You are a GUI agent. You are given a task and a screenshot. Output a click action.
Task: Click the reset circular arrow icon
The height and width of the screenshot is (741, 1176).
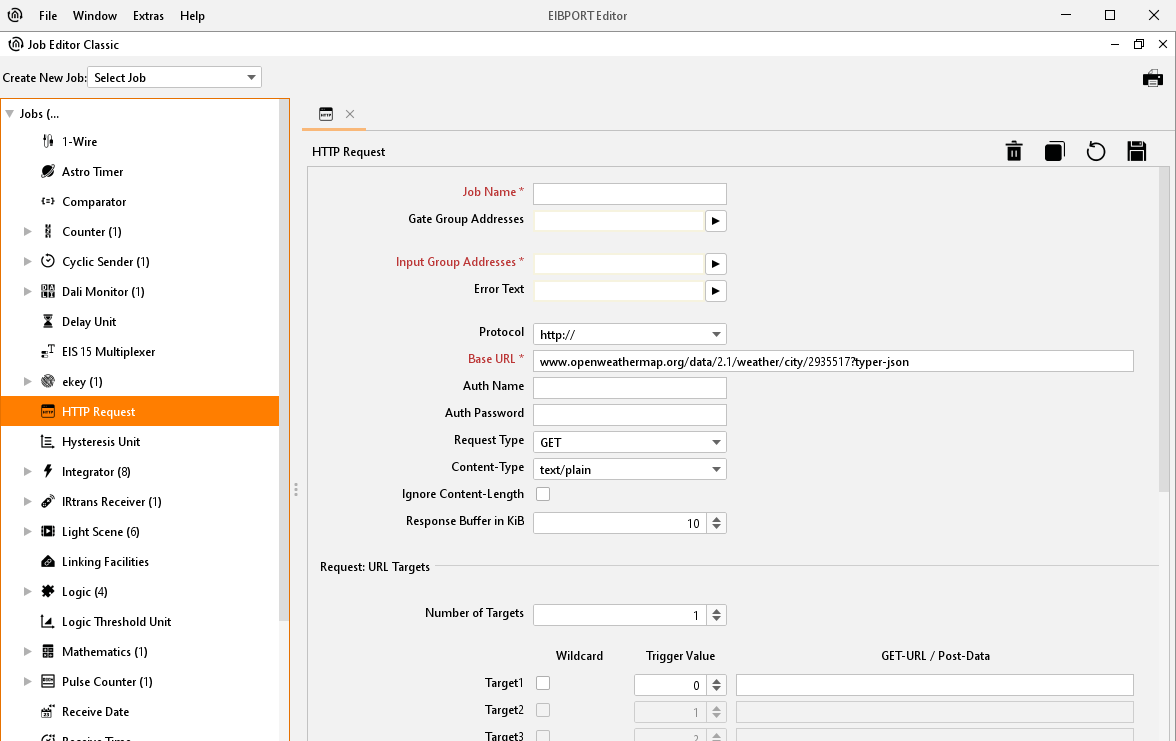1096,151
